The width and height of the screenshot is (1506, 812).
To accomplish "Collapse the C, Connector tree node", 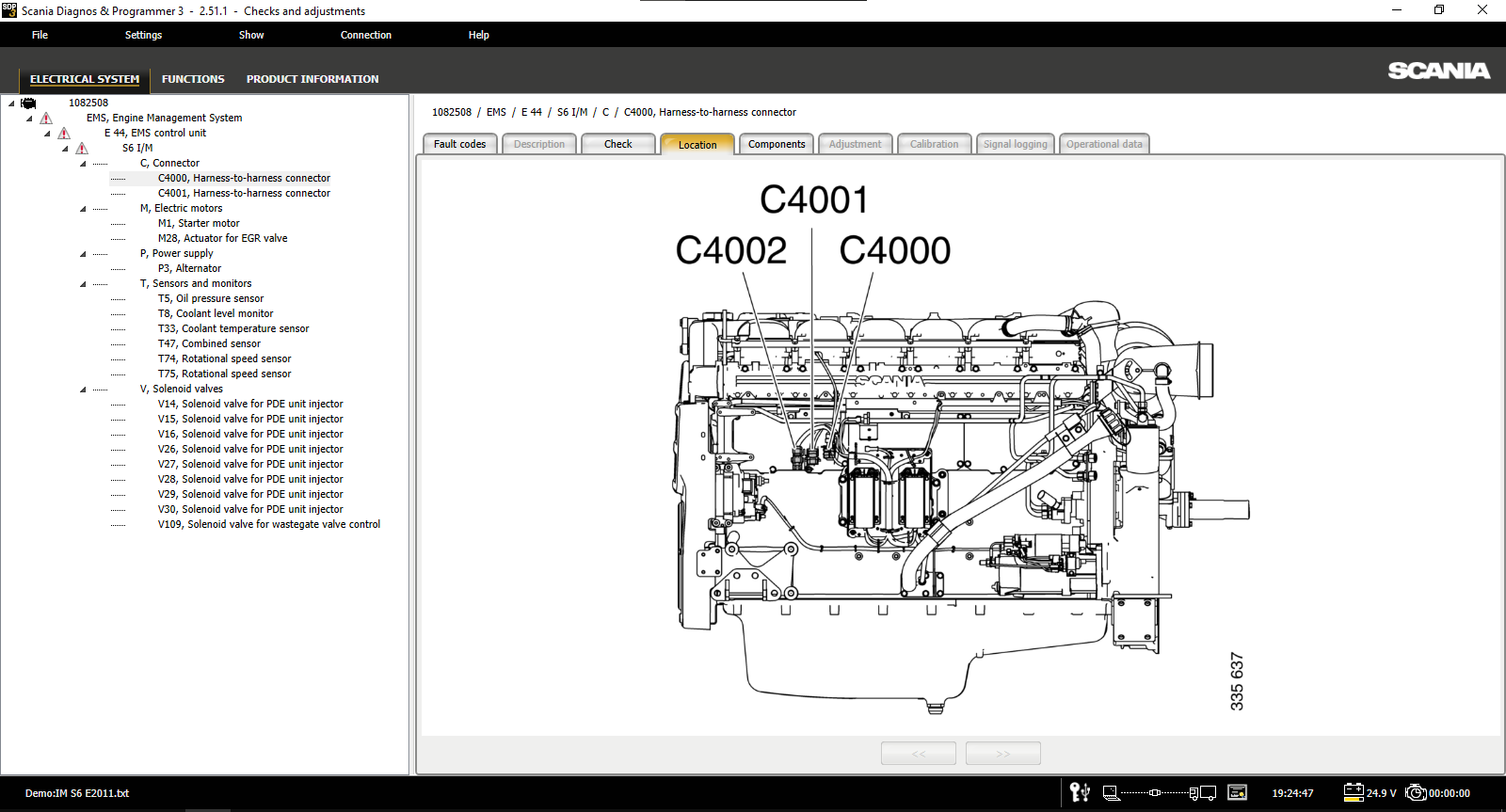I will click(83, 164).
